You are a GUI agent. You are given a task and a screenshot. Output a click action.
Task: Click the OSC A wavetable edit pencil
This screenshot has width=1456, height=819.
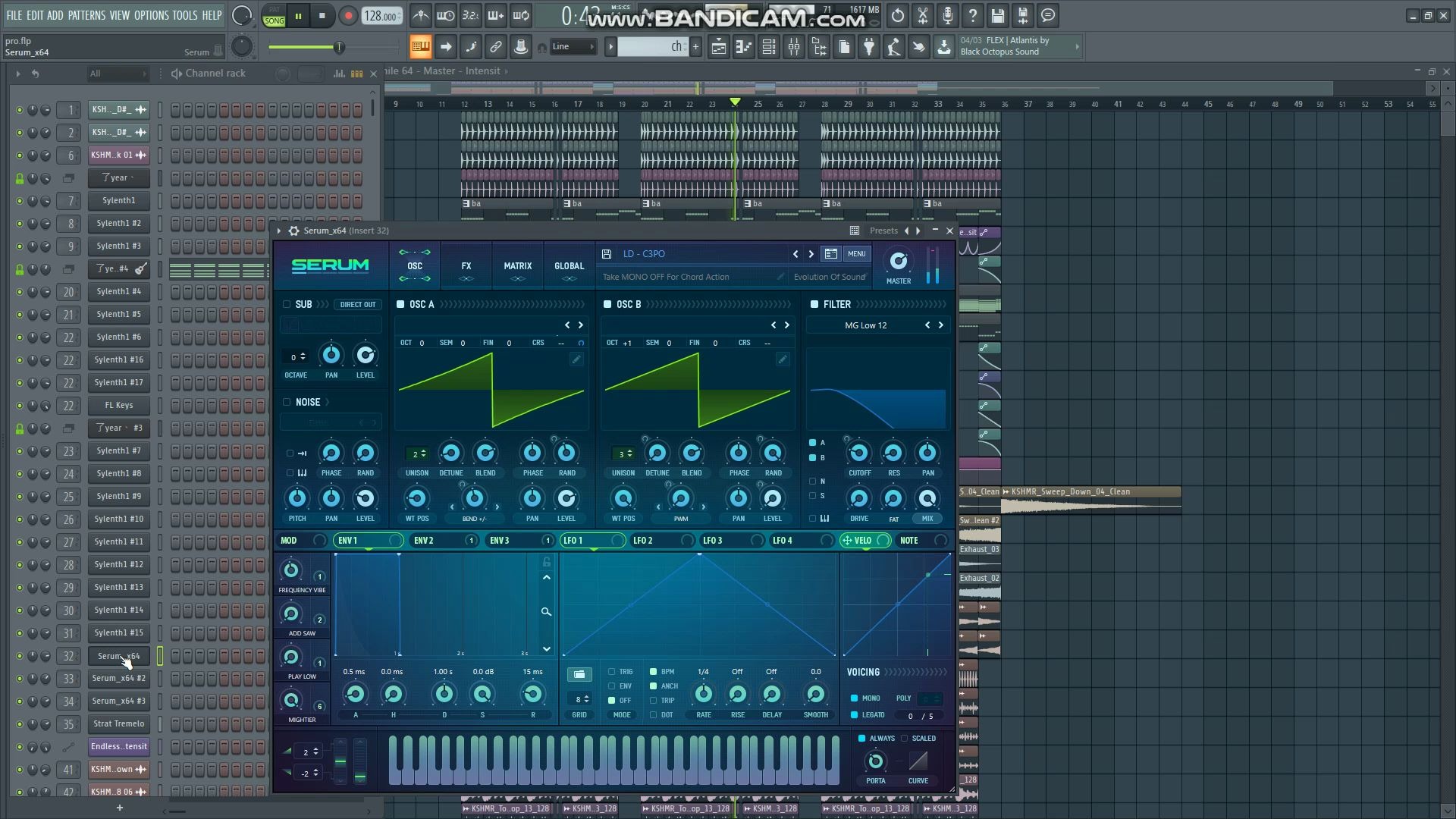pyautogui.click(x=576, y=359)
